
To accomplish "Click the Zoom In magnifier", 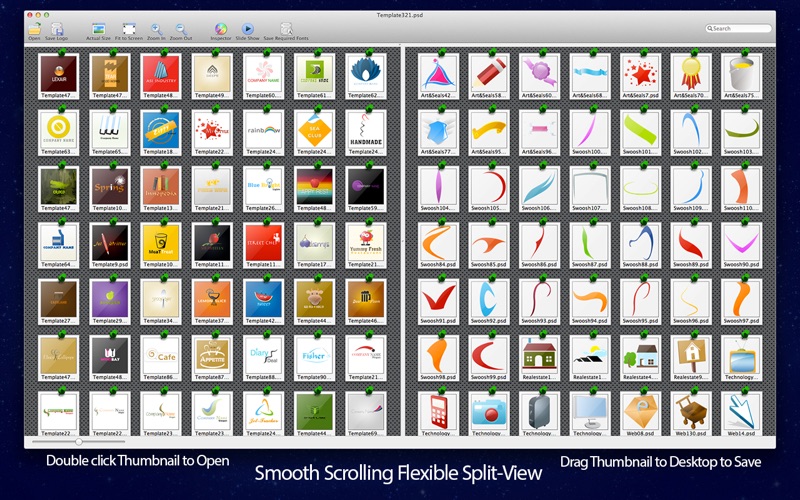I will (156, 29).
